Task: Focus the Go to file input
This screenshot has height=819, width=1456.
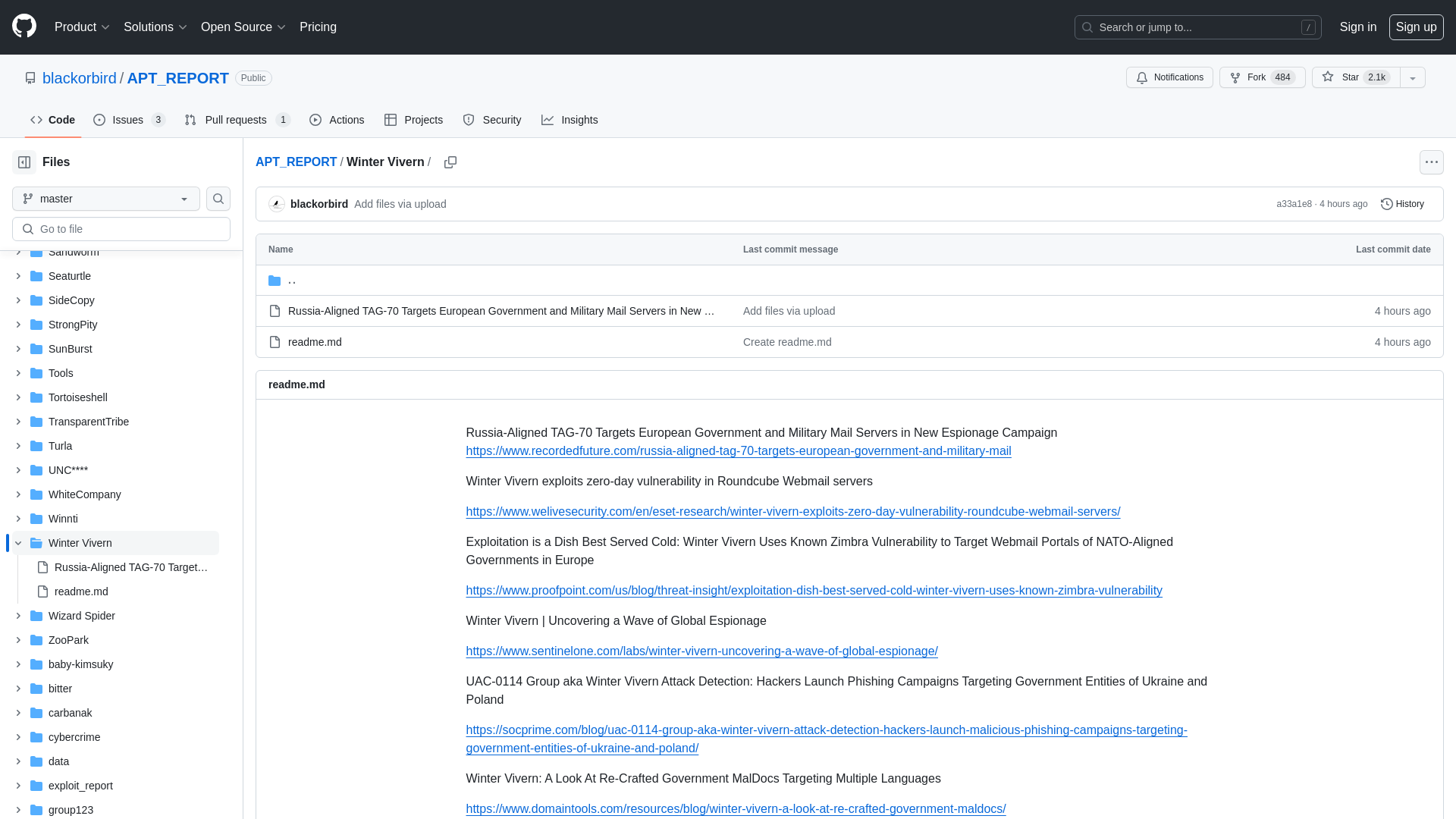Action: point(121,229)
